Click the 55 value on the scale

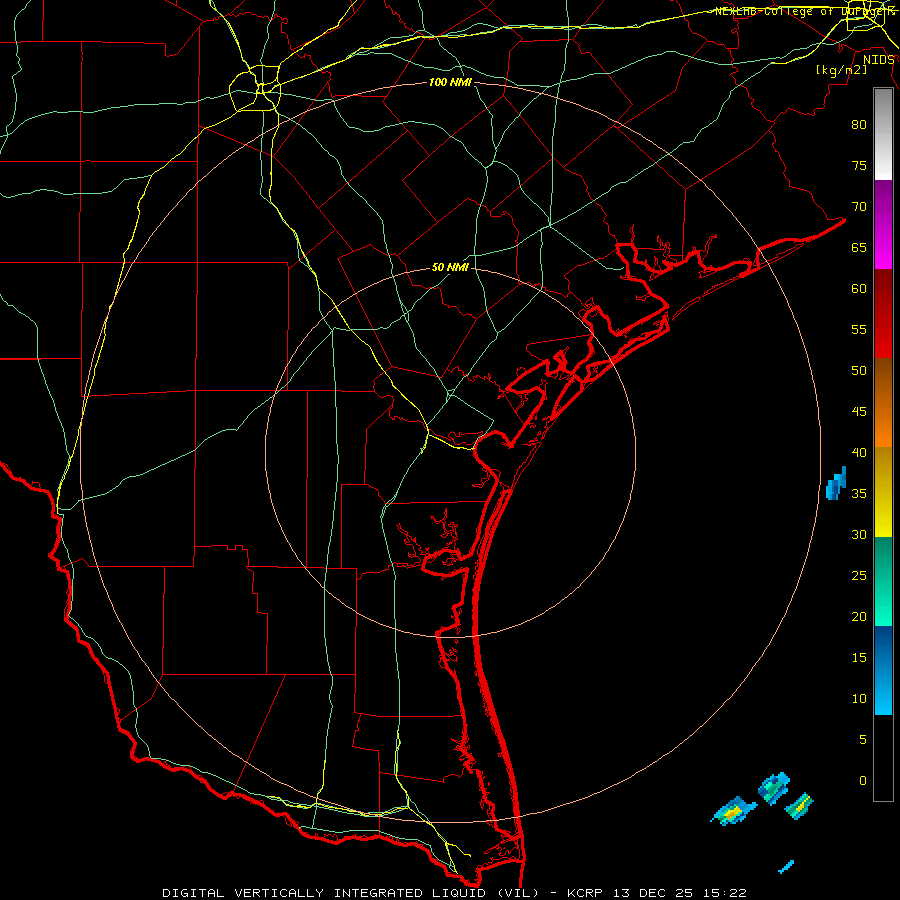[x=859, y=329]
